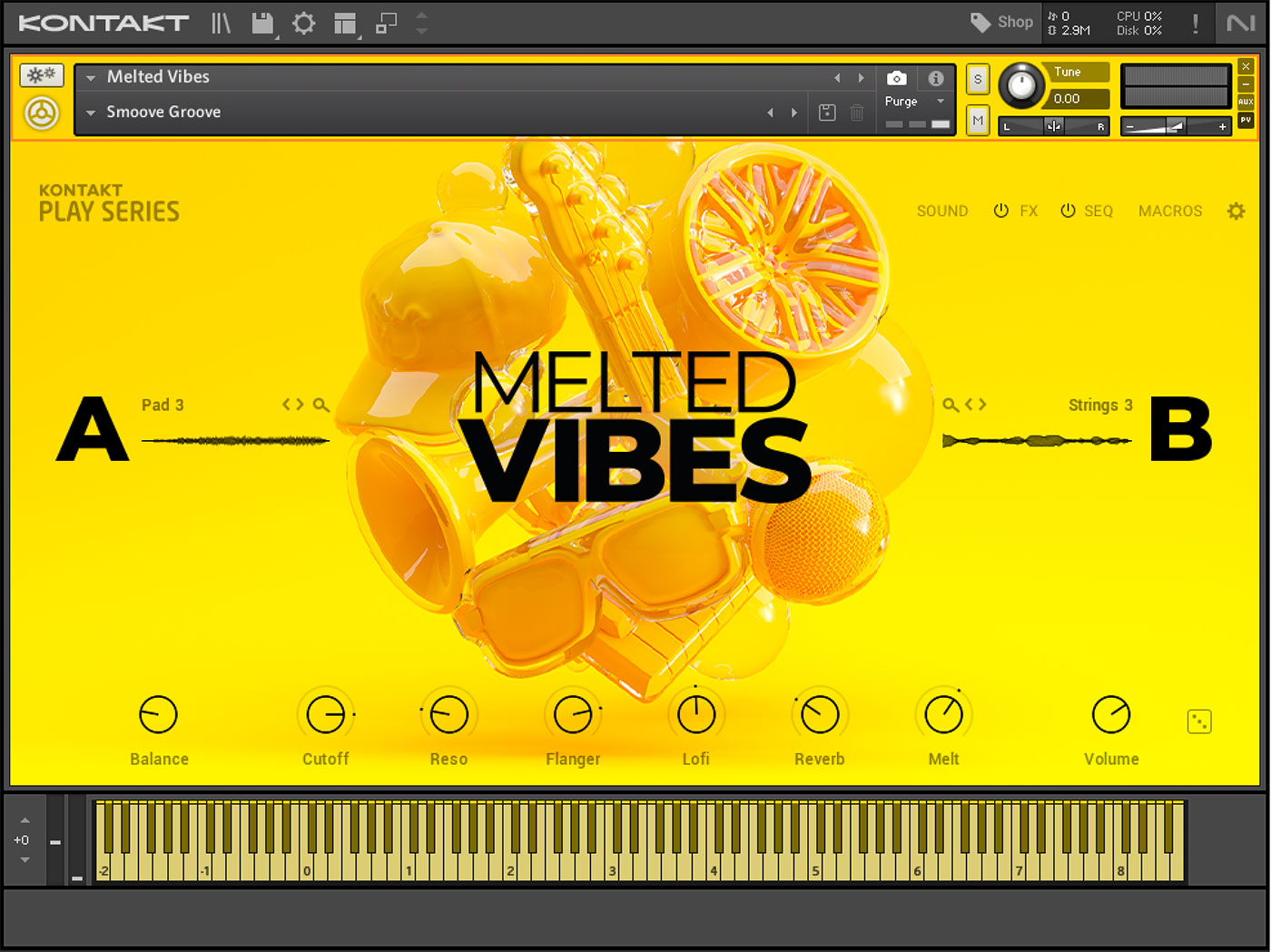1271x952 pixels.
Task: Click the Balance knob
Action: pos(158,715)
